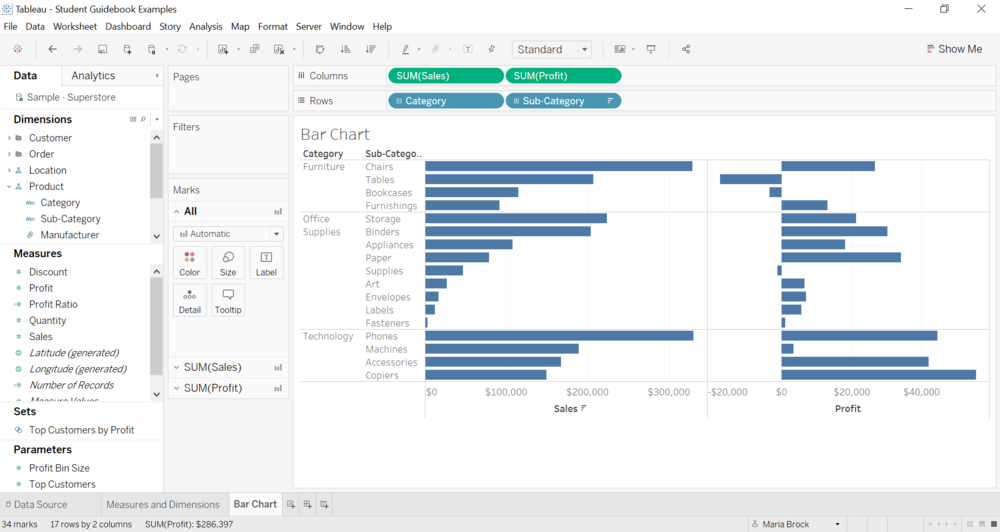Click the swap rows and columns icon
The height and width of the screenshot is (532, 1000).
pyautogui.click(x=320, y=49)
